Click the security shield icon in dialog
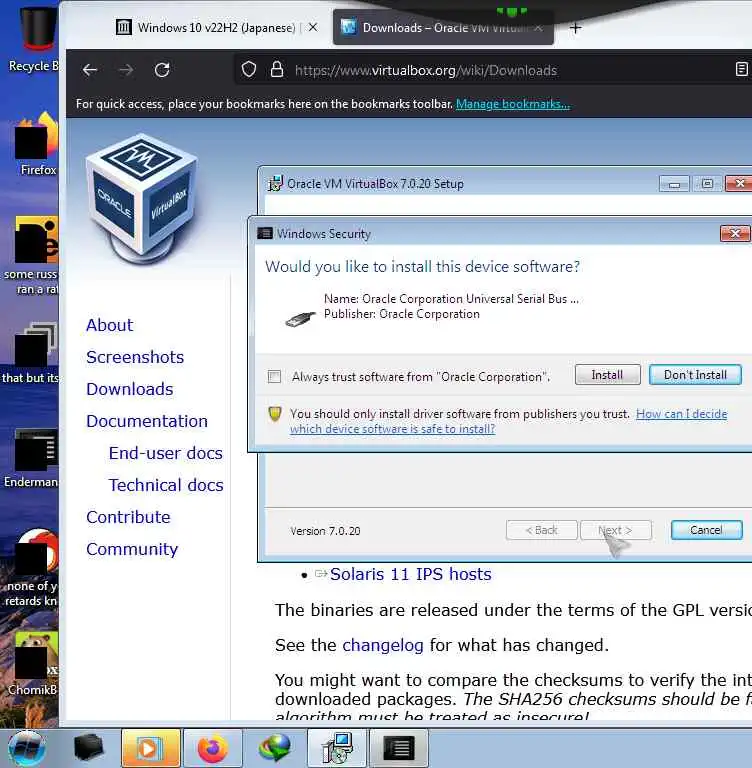Screen dimensions: 752x768 tap(275, 414)
